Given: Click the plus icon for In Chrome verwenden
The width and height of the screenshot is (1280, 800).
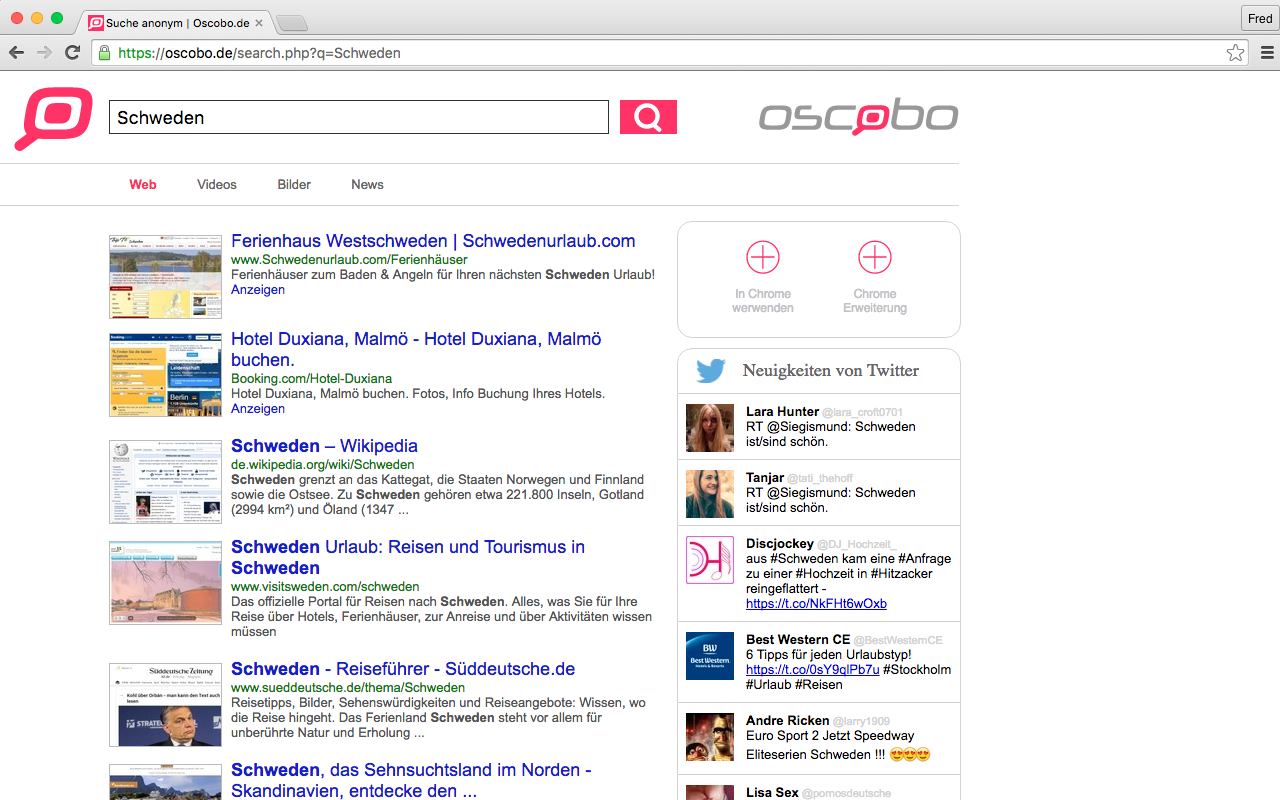Looking at the screenshot, I should pos(763,258).
